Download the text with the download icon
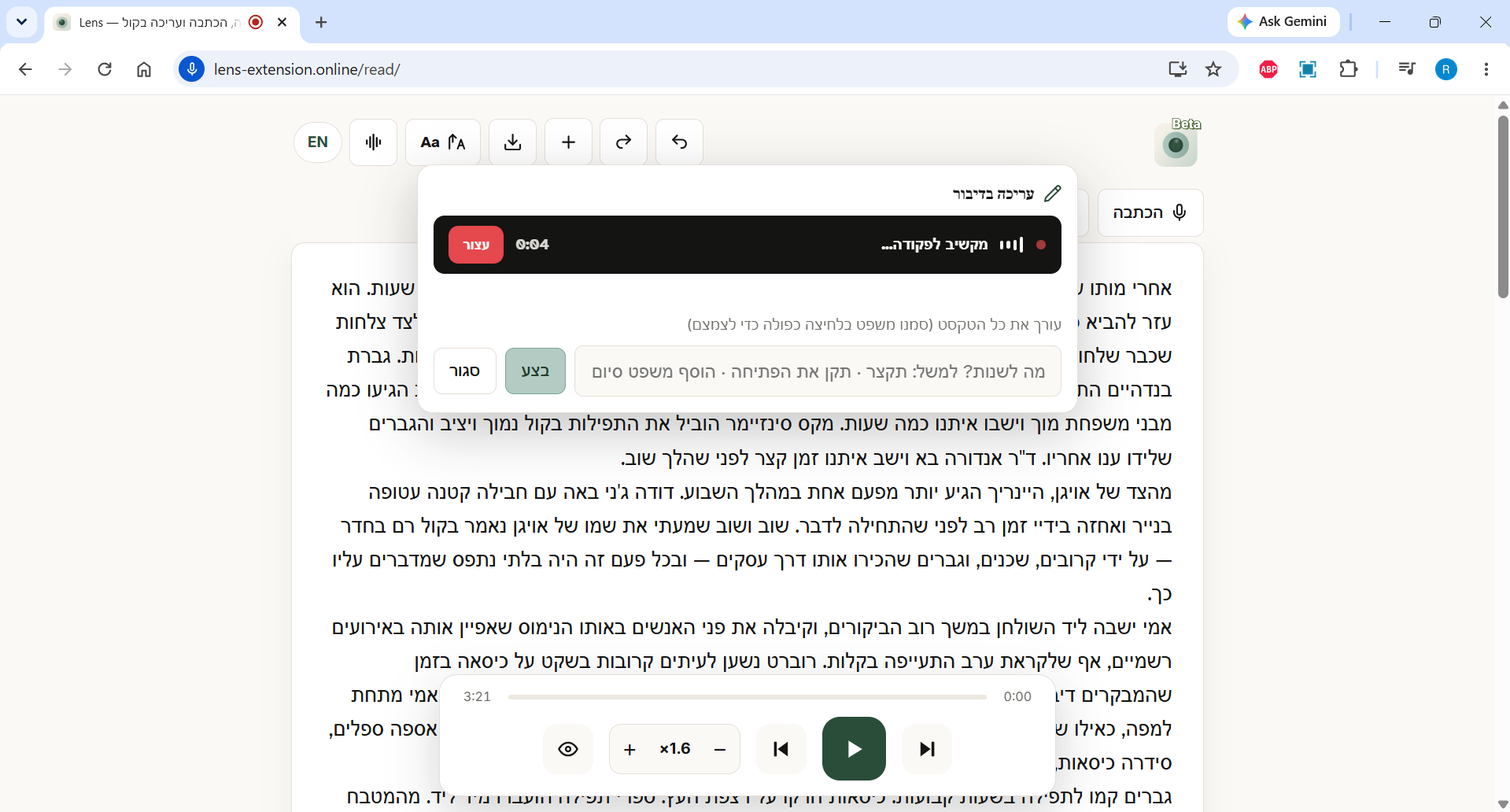The height and width of the screenshot is (812, 1510). pyautogui.click(x=513, y=142)
